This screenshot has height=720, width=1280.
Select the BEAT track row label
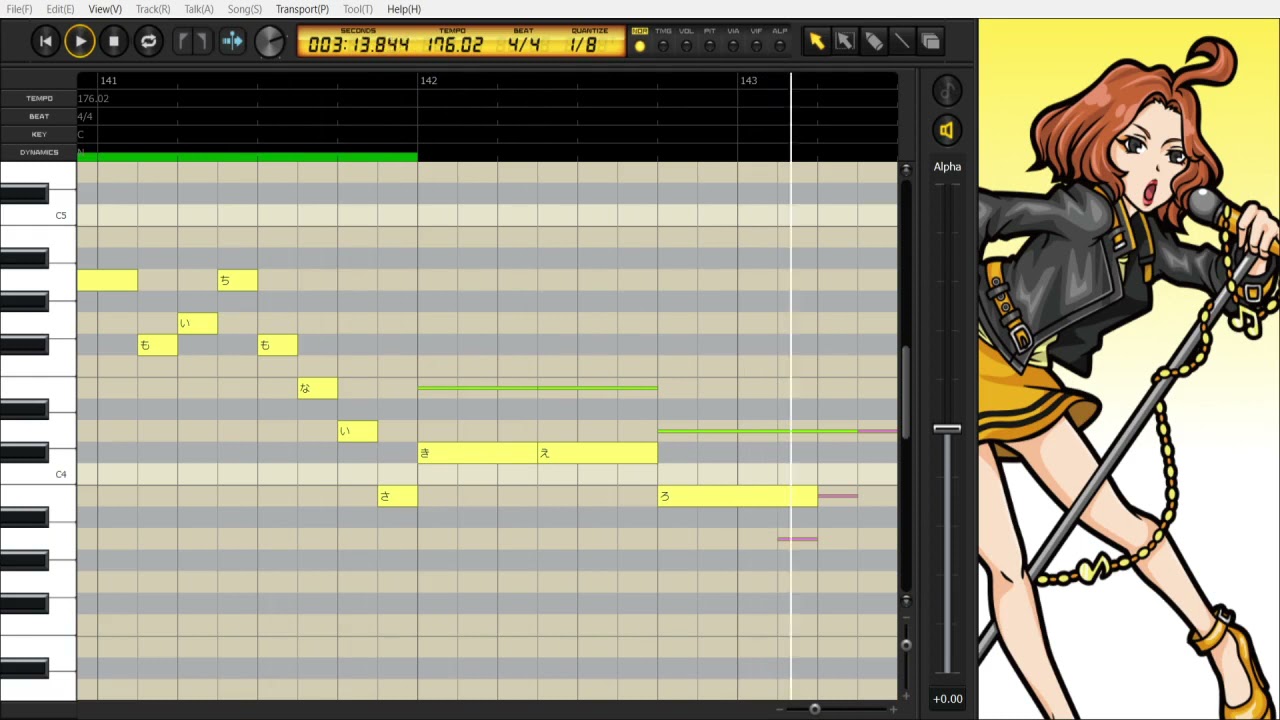(39, 116)
